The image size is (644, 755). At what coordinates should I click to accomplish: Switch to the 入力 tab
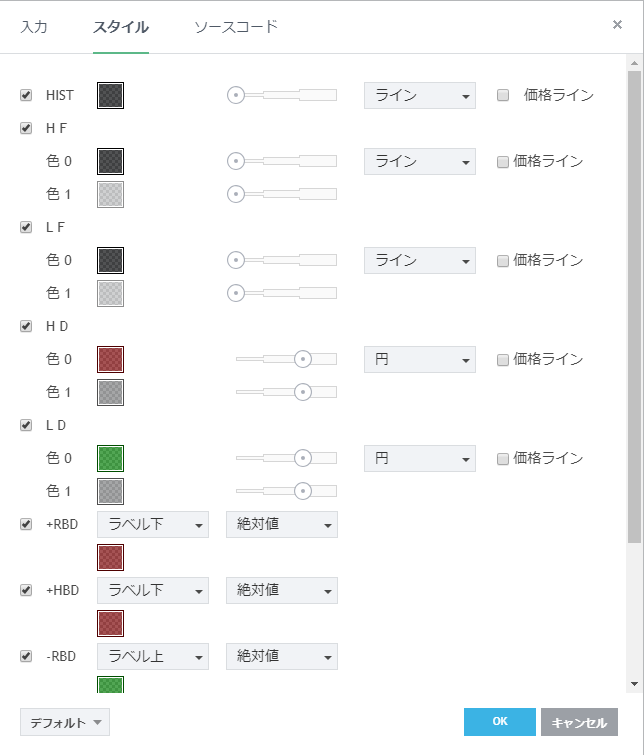click(x=34, y=27)
